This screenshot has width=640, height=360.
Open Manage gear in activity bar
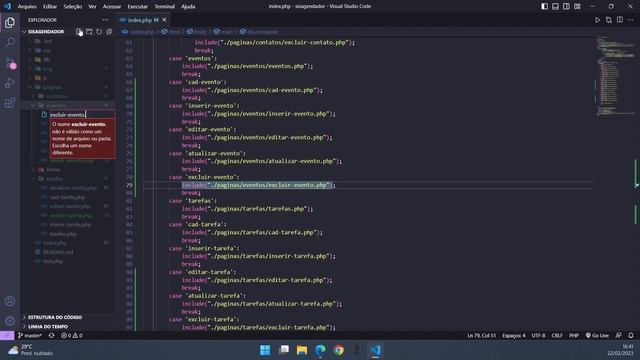[10, 321]
